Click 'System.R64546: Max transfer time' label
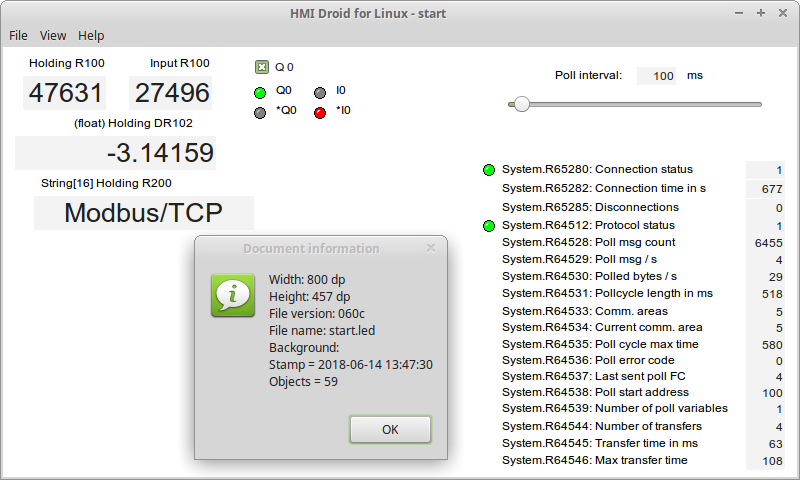This screenshot has width=800, height=480. pyautogui.click(x=594, y=460)
